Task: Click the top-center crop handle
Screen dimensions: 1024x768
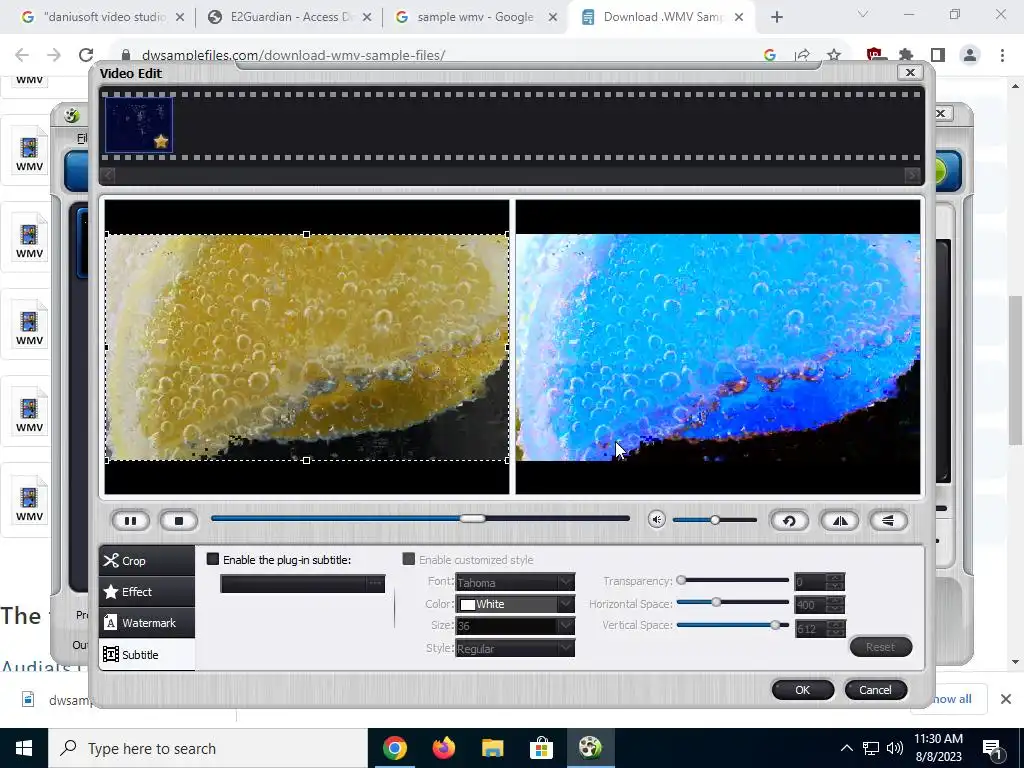Action: click(306, 234)
